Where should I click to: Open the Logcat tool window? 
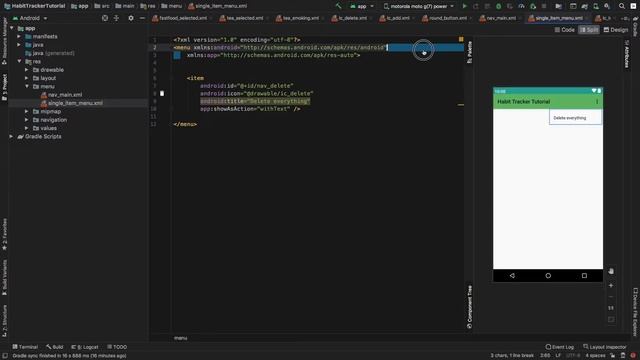click(x=85, y=347)
